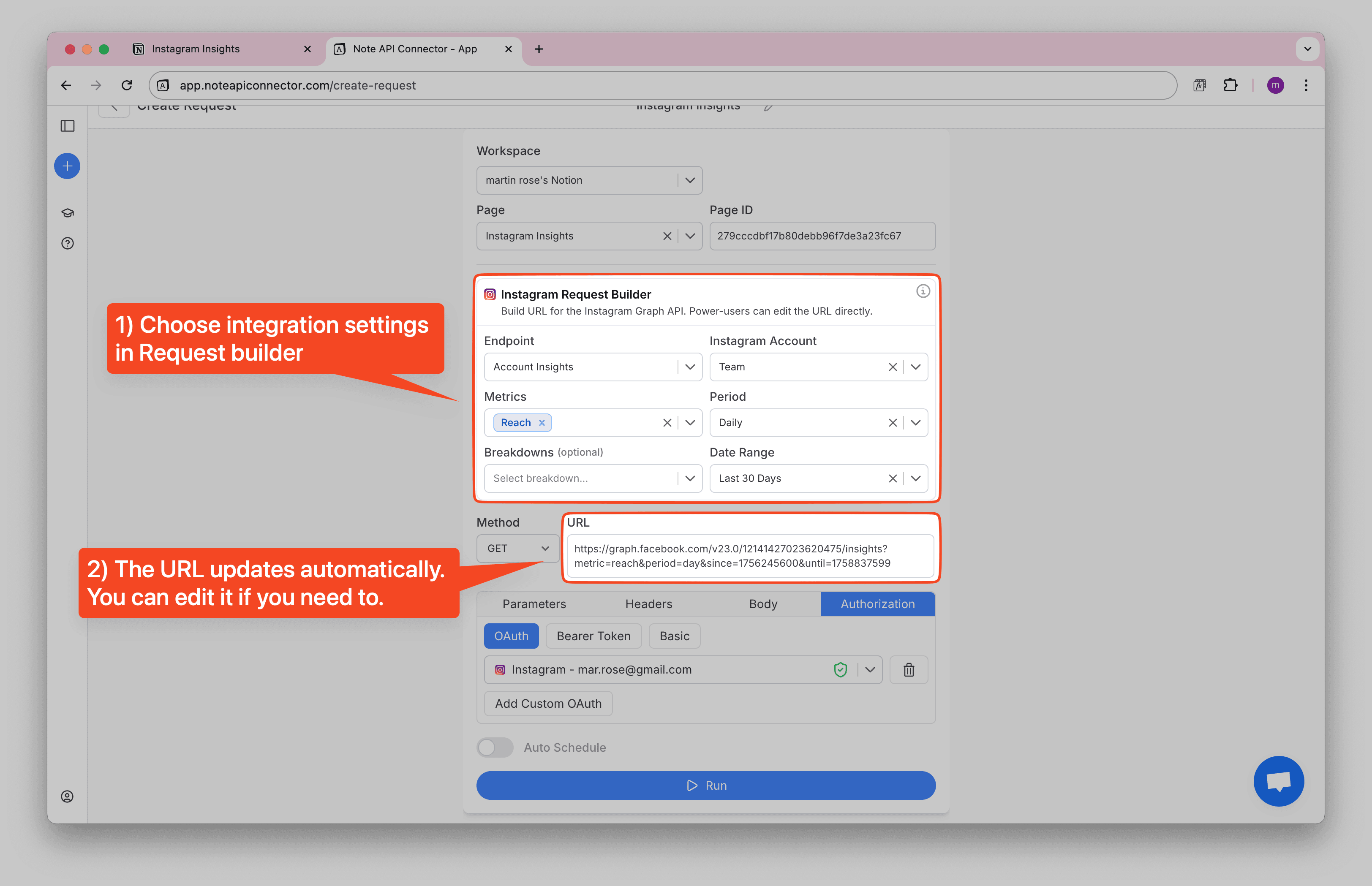This screenshot has width=1372, height=886.
Task: Expand browser tab search chevron
Action: coord(1307,49)
